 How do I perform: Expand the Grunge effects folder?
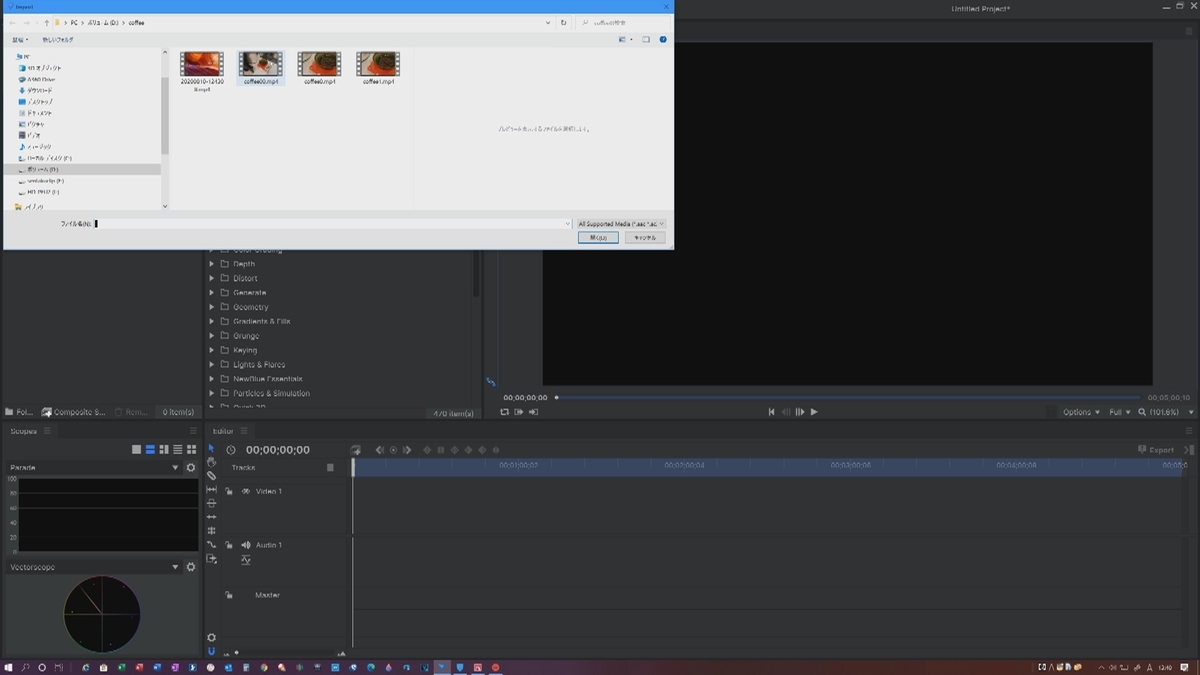[x=211, y=336]
